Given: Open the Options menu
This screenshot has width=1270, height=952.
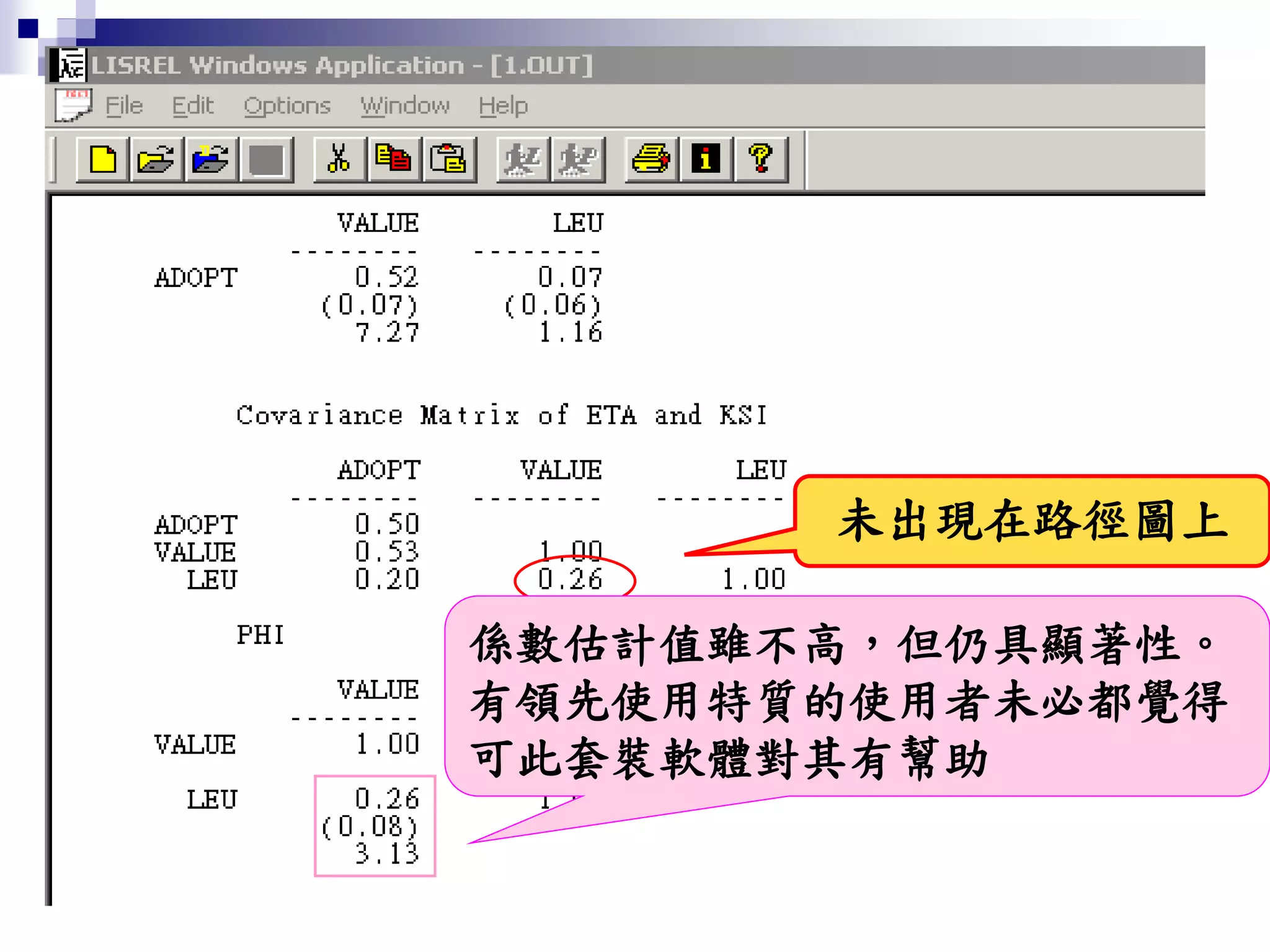Looking at the screenshot, I should pos(287,106).
